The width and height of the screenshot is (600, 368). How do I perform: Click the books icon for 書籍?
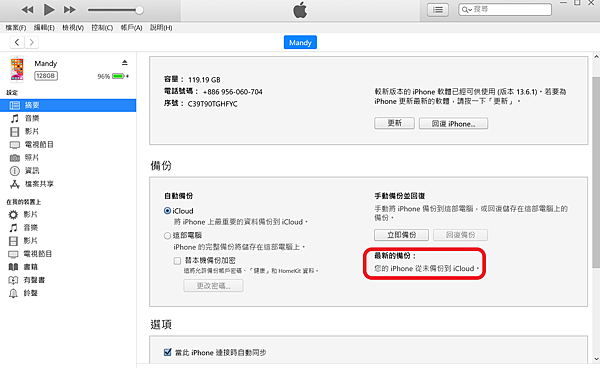click(13, 267)
